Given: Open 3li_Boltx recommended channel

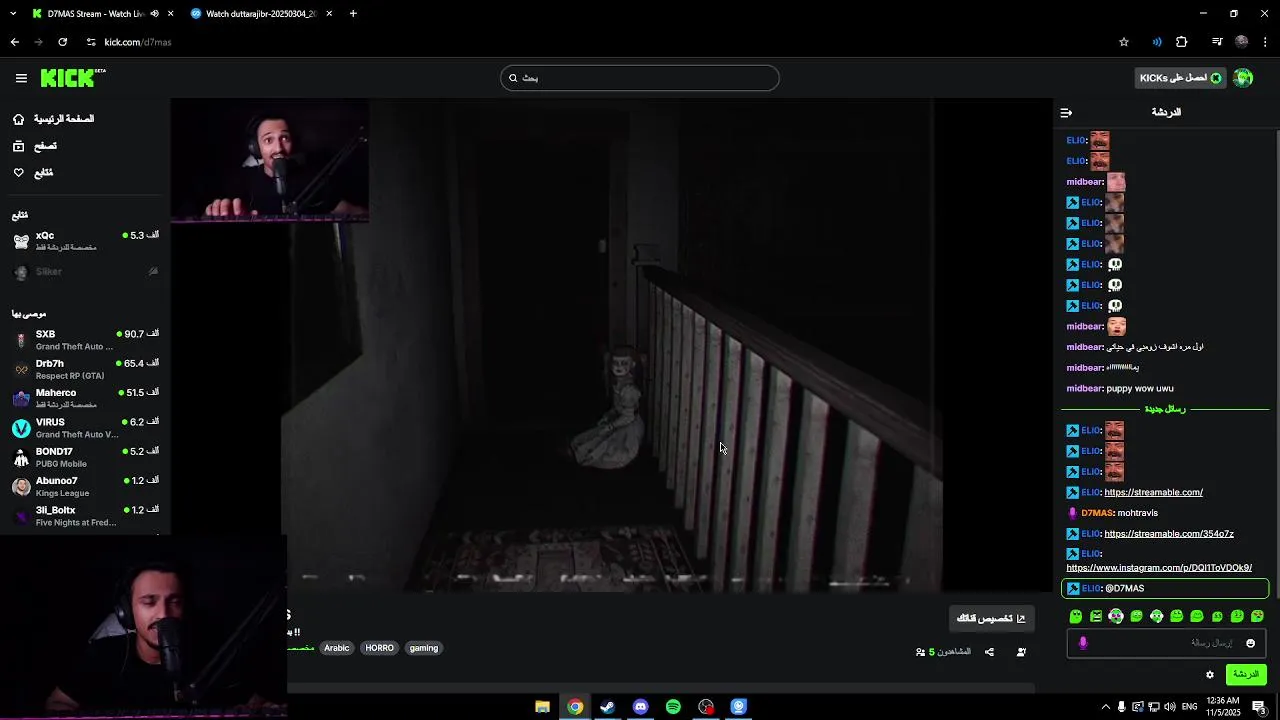Looking at the screenshot, I should (85, 516).
